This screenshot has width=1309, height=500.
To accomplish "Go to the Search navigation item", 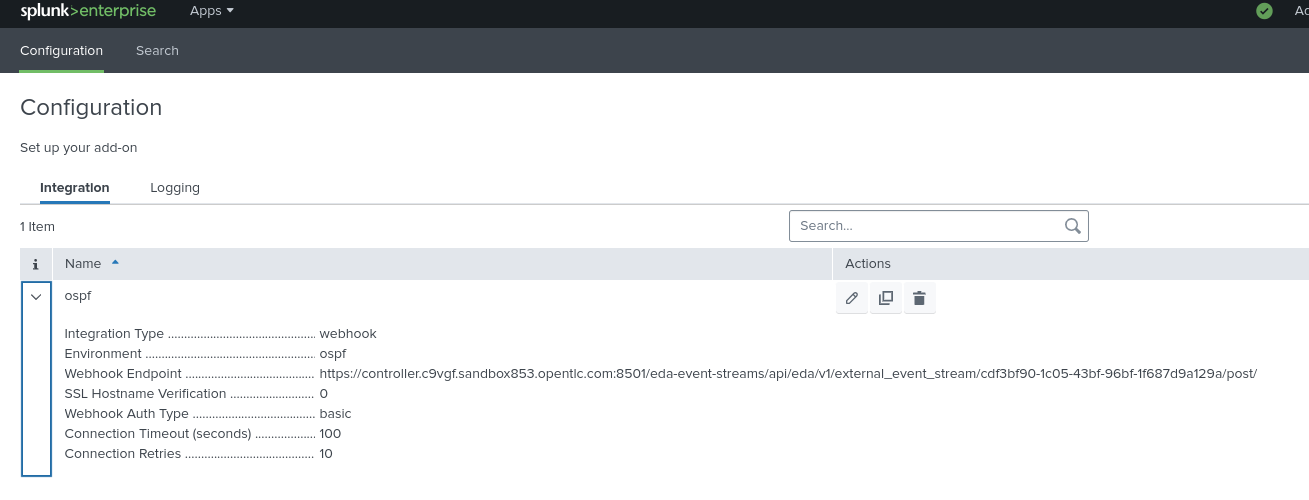I will point(157,50).
